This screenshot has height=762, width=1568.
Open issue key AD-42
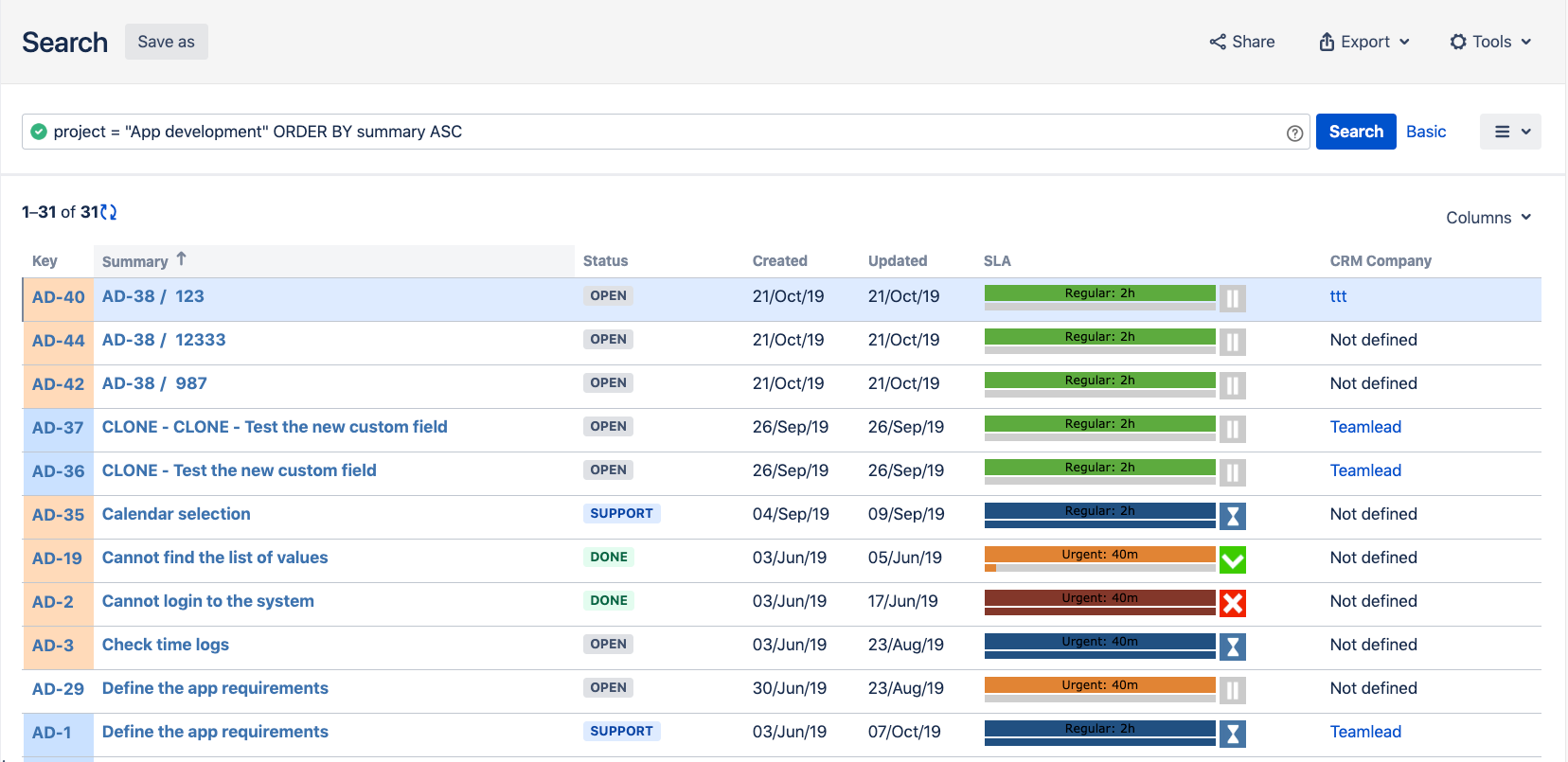point(58,384)
